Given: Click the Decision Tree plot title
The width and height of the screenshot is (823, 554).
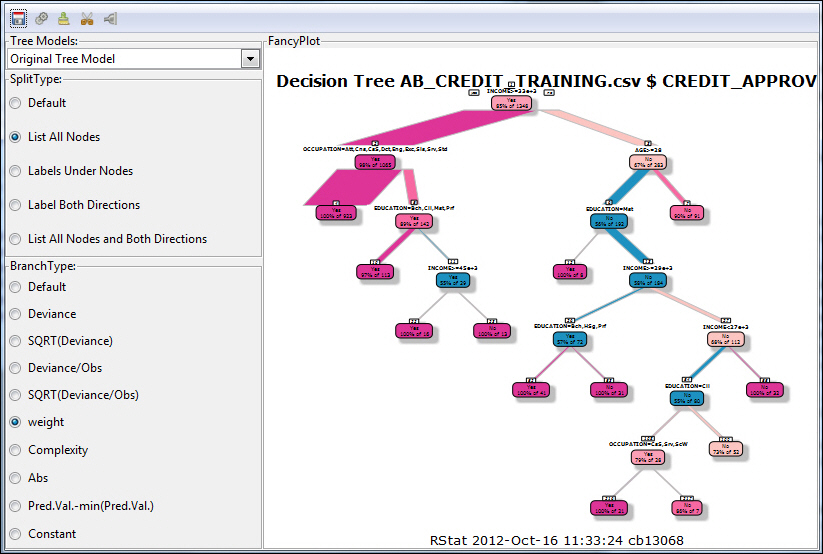Looking at the screenshot, I should coord(546,81).
